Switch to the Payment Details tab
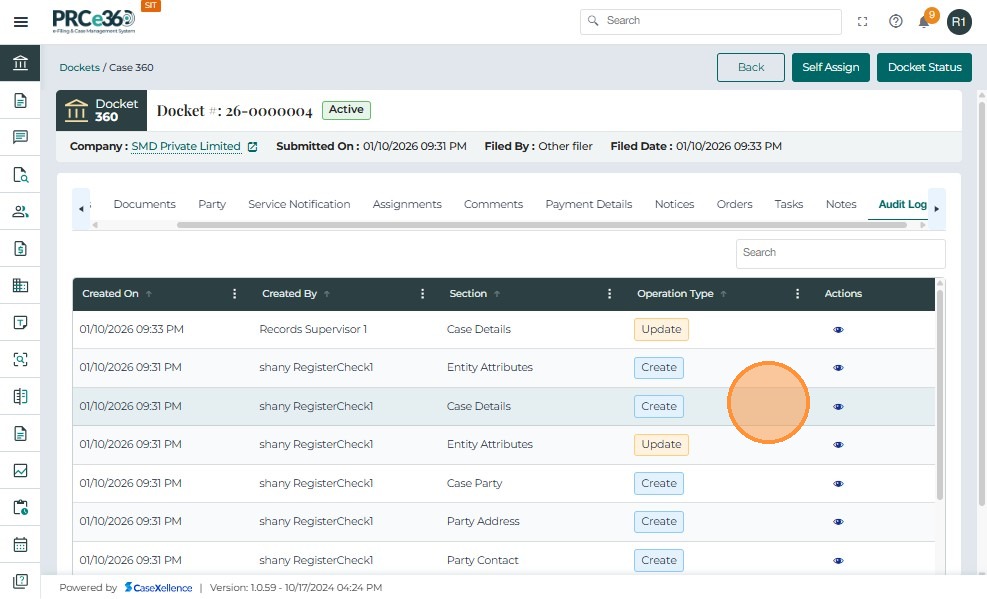The image size is (987, 599). 588,204
